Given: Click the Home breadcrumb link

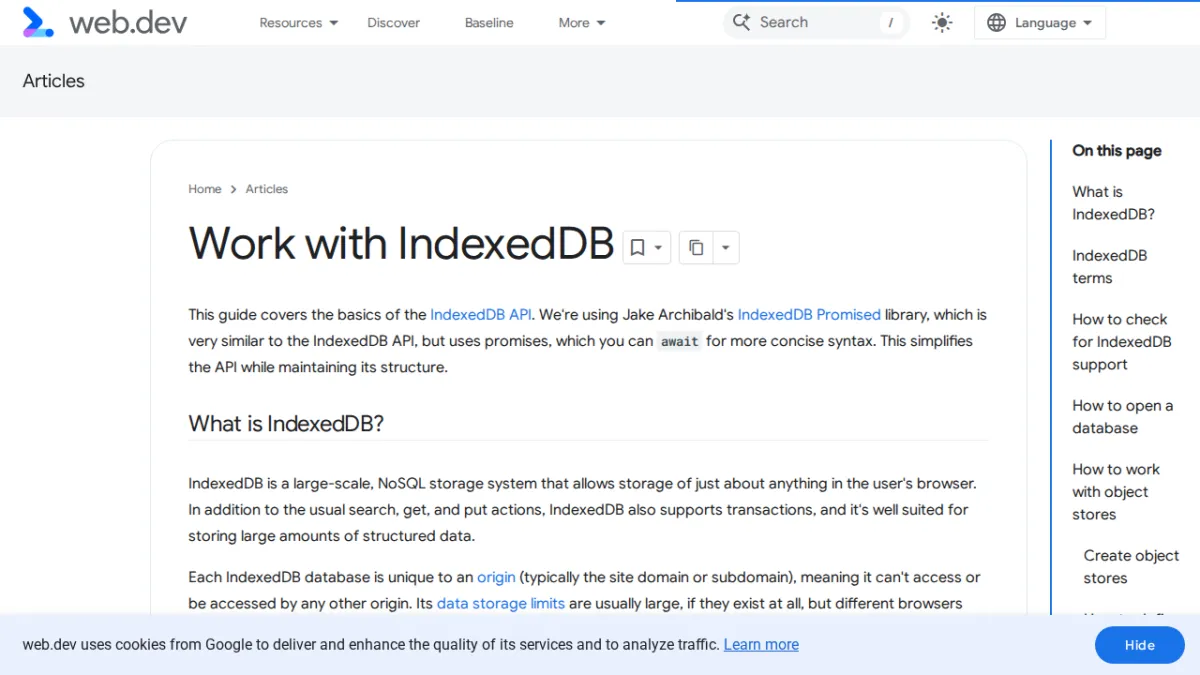Looking at the screenshot, I should pos(205,189).
